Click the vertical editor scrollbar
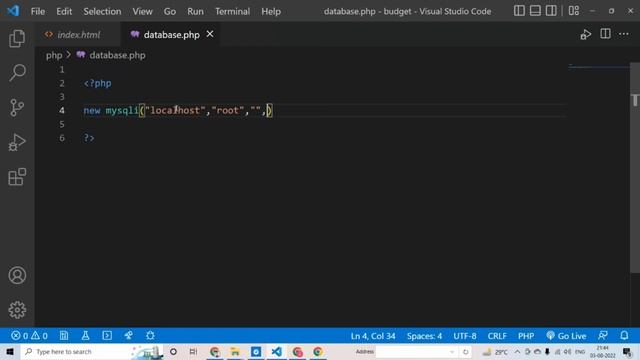This screenshot has width=640, height=360. coord(635,167)
